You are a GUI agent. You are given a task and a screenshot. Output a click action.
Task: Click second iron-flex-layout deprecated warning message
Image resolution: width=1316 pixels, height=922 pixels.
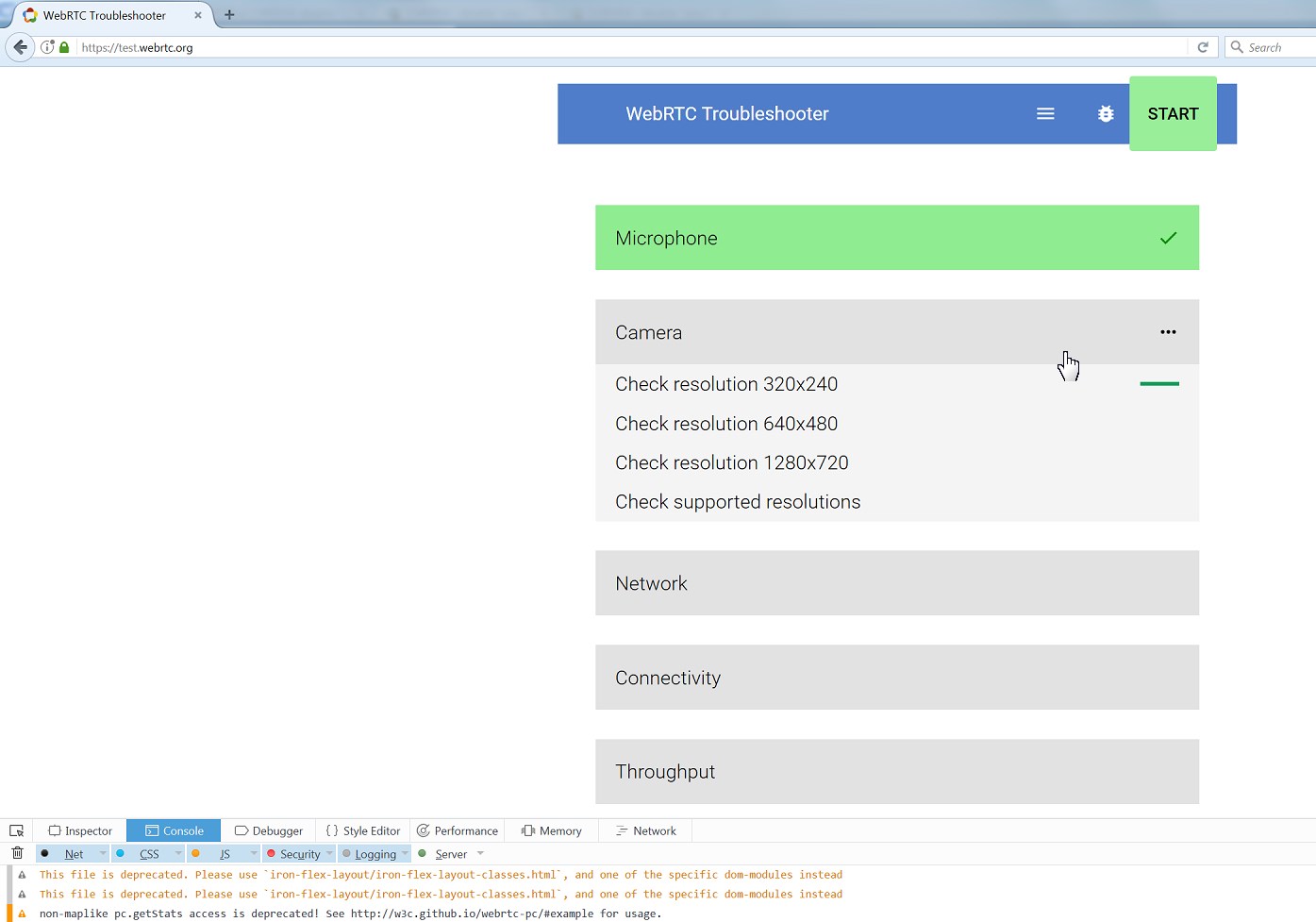click(x=441, y=895)
